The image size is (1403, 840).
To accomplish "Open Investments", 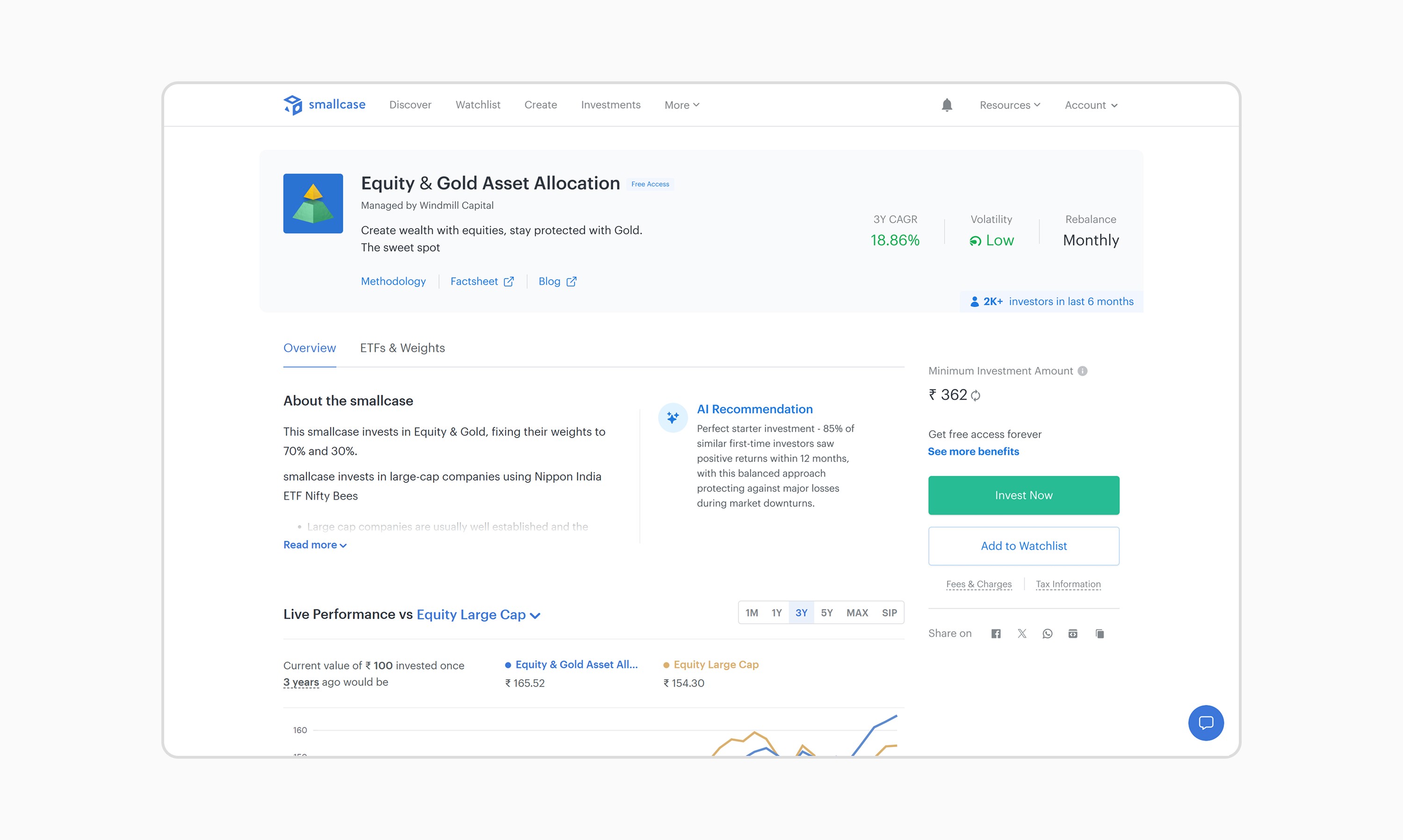I will point(610,105).
